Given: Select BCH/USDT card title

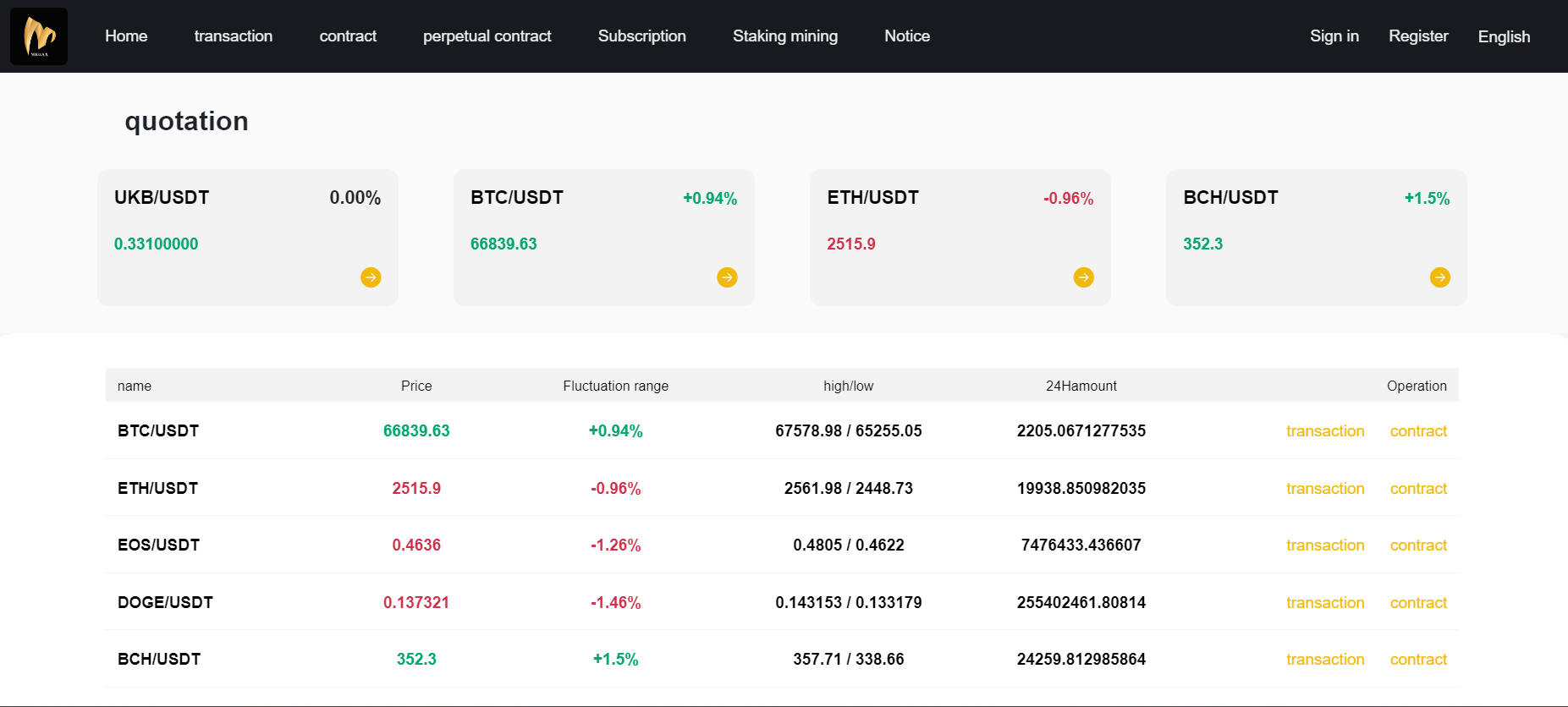Looking at the screenshot, I should pyautogui.click(x=1230, y=197).
